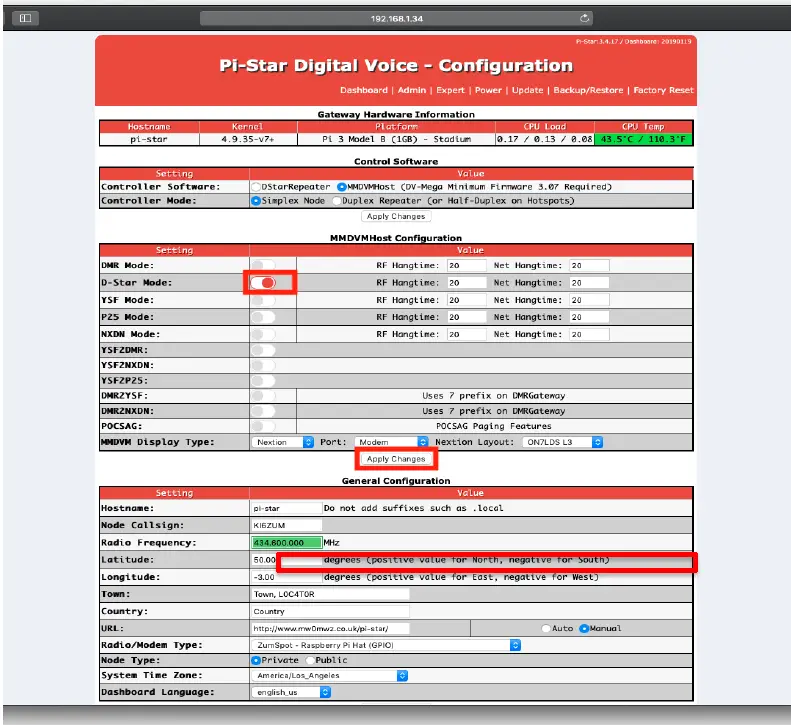Open Nextion Layout ON7LDS L3 dropdown
This screenshot has height=725, width=791.
point(562,442)
